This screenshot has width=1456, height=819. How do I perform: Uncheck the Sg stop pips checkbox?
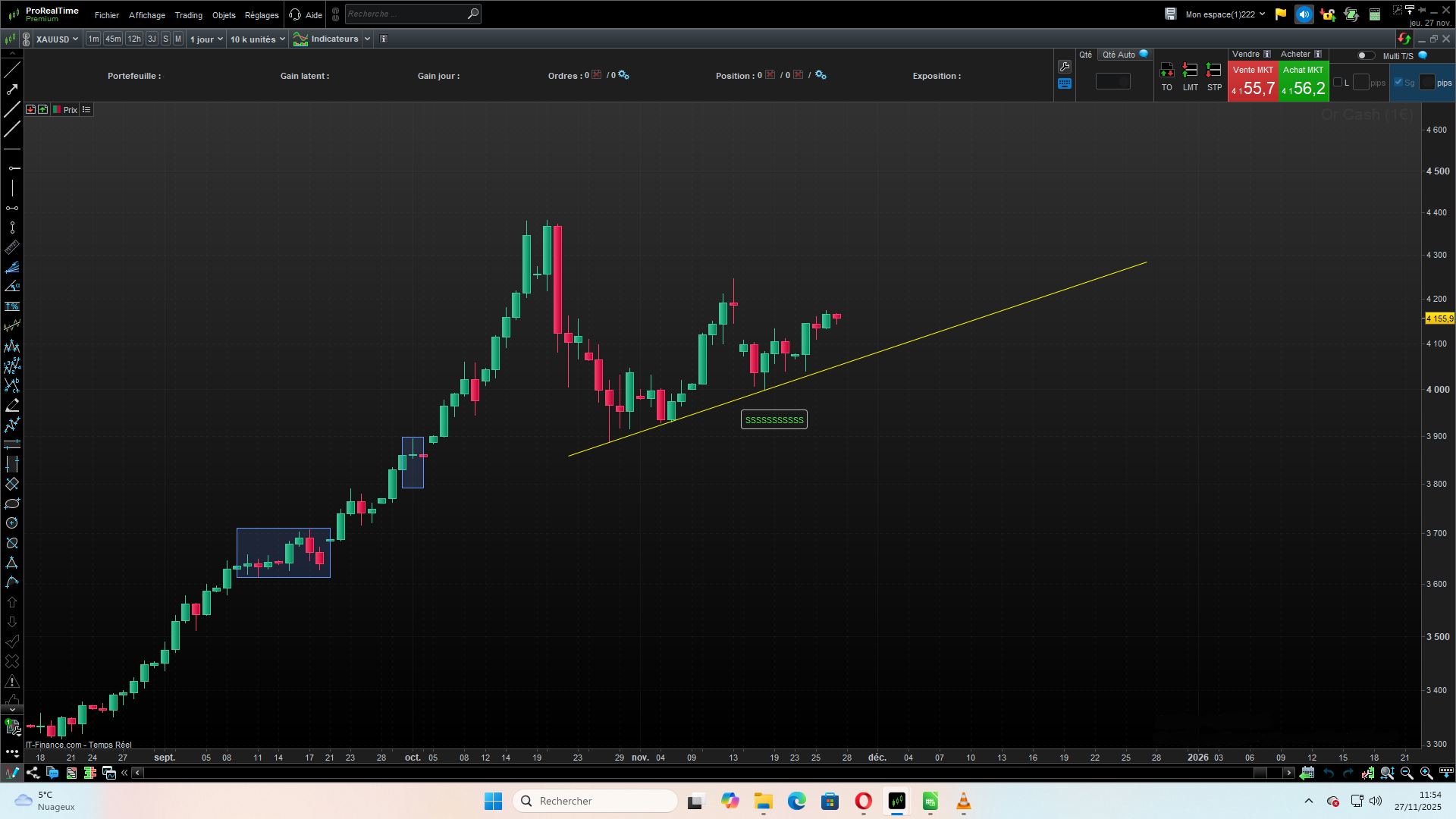pyautogui.click(x=1398, y=83)
